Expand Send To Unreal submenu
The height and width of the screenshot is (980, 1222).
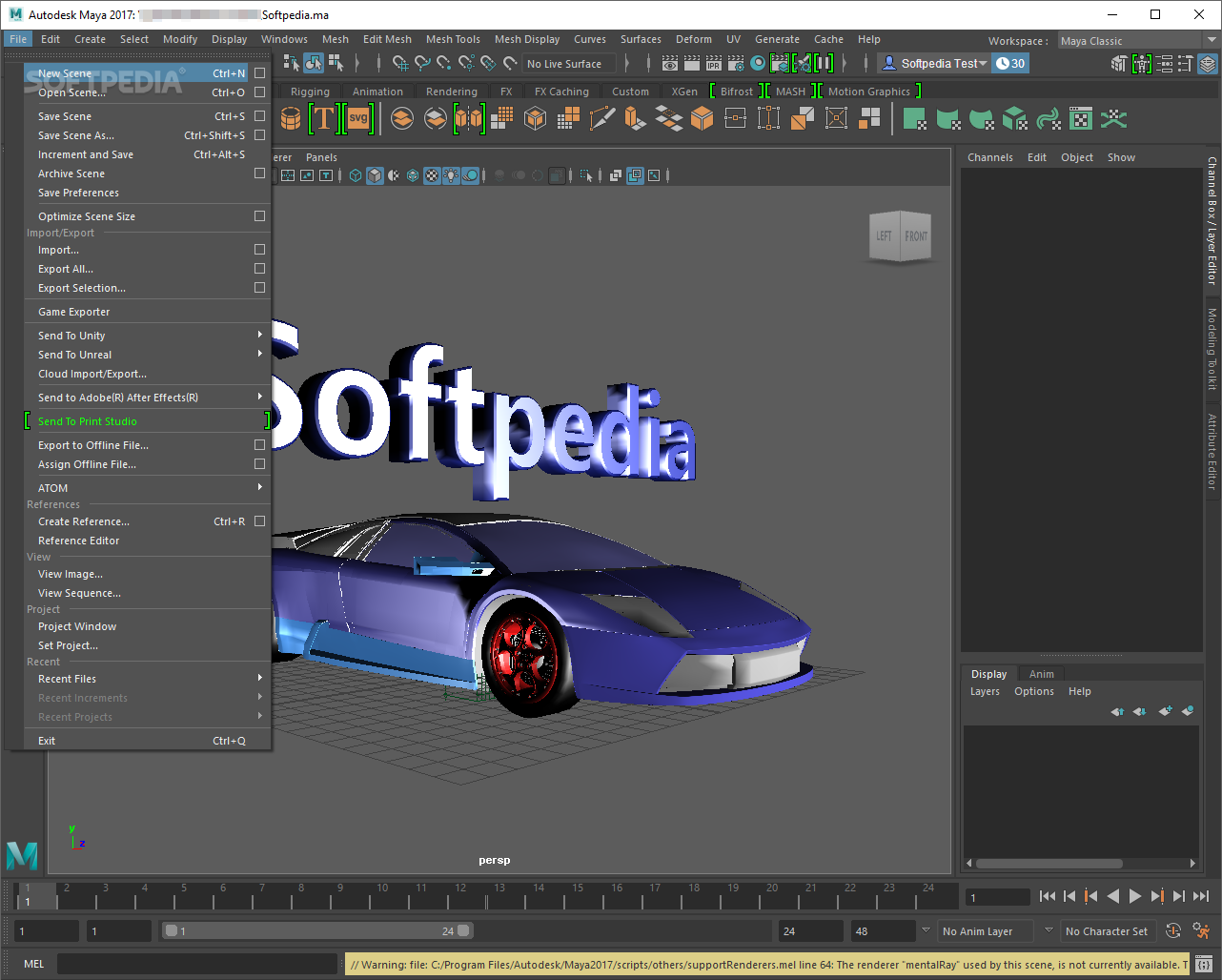tap(259, 354)
